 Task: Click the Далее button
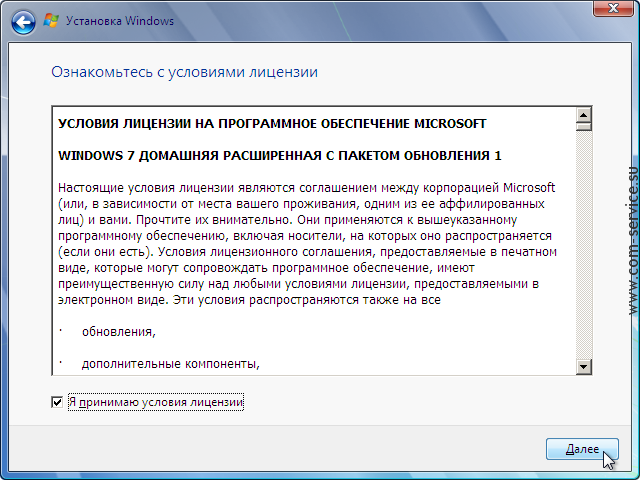point(582,449)
